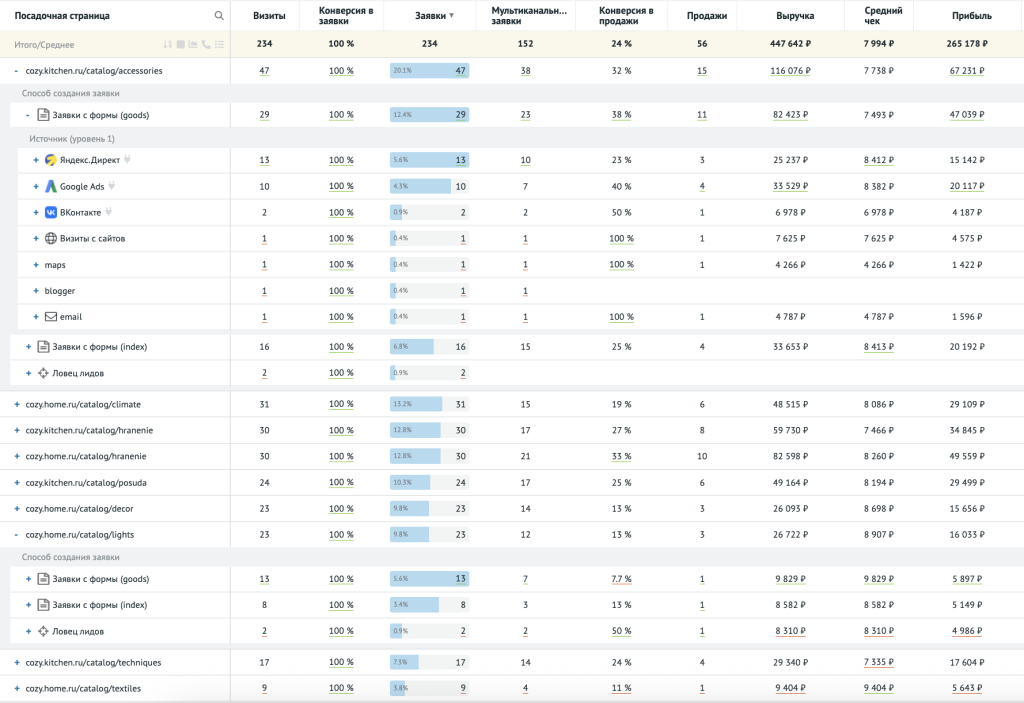Sort by the Заявки column header

pos(434,16)
